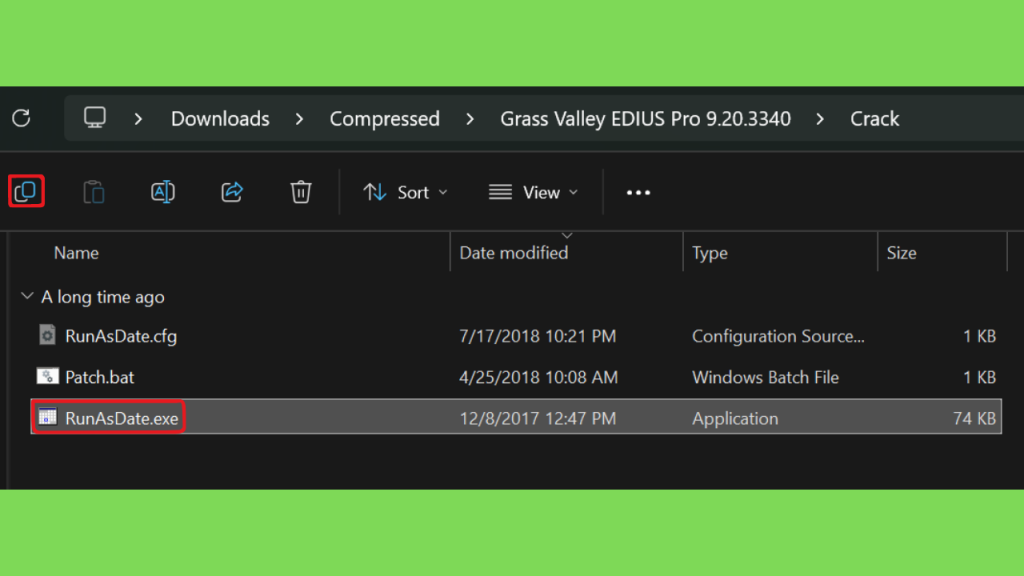Open the Sort dropdown
1024x576 pixels.
[406, 193]
